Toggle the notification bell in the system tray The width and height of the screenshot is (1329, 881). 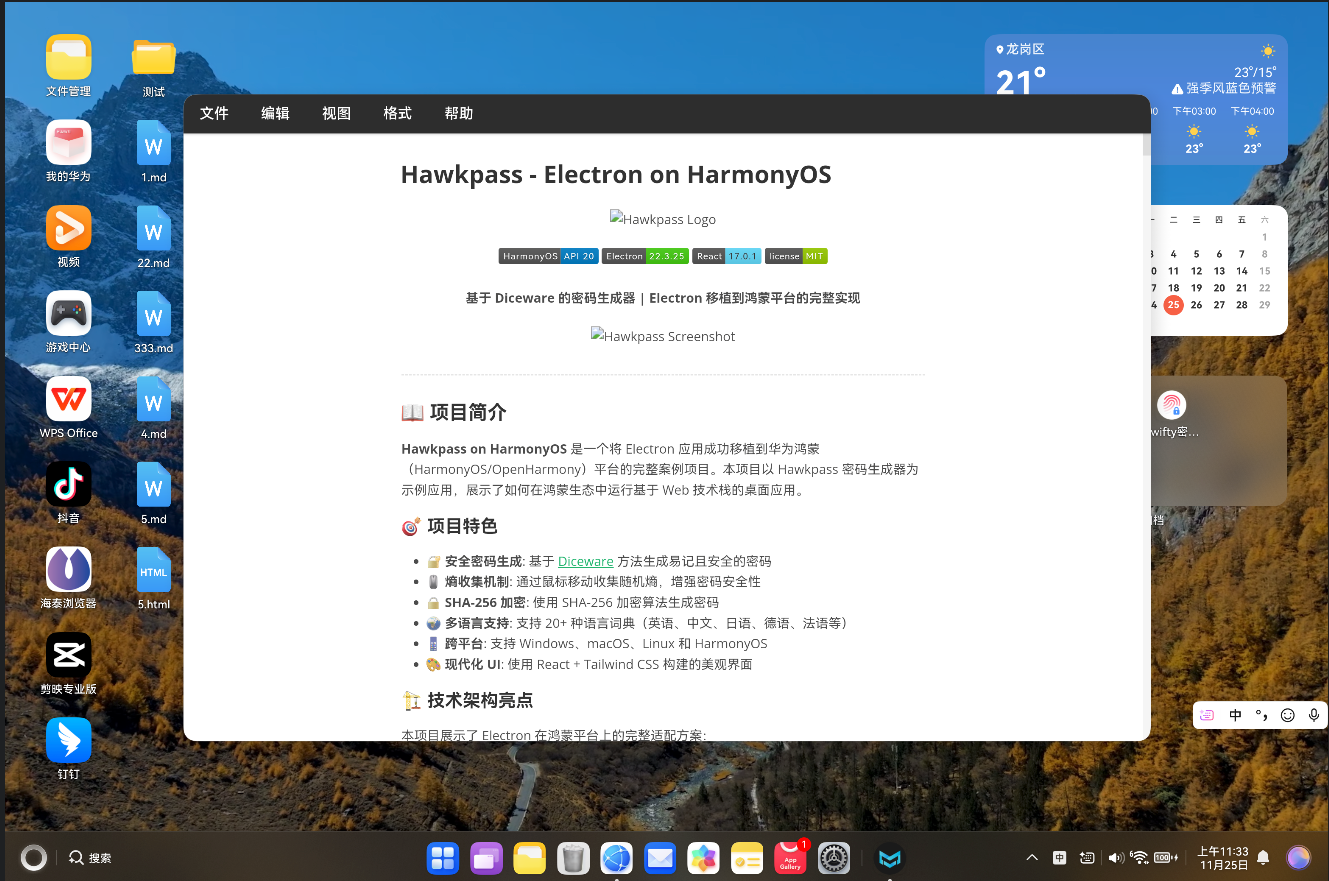point(1262,857)
